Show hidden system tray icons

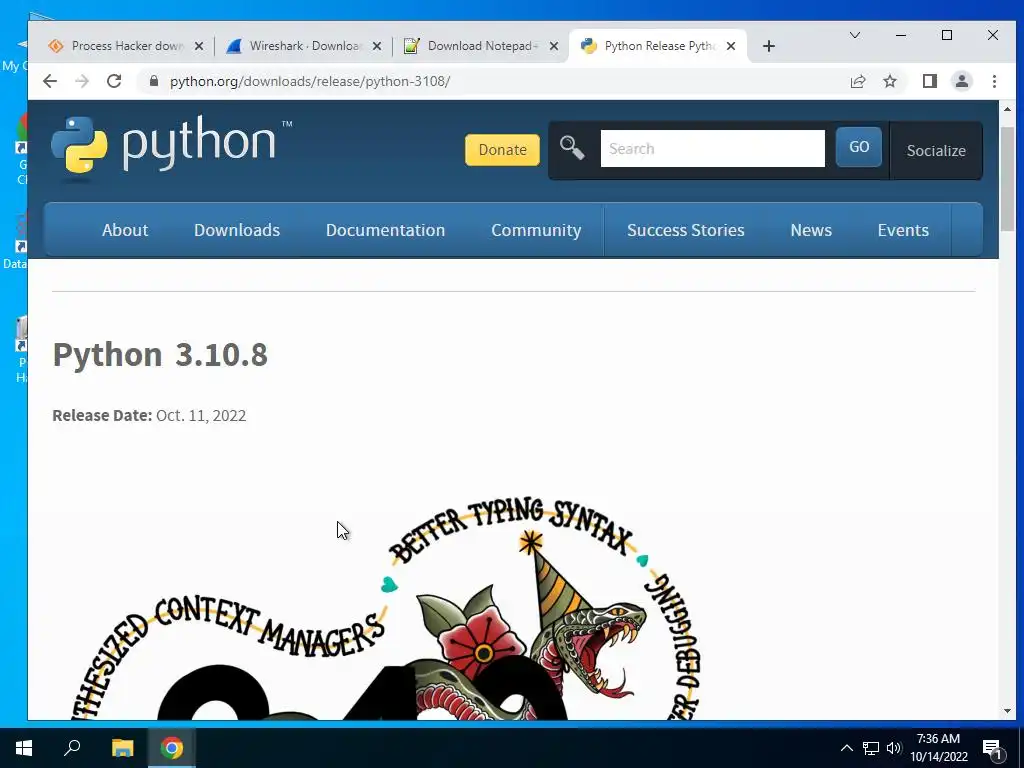pyautogui.click(x=846, y=748)
